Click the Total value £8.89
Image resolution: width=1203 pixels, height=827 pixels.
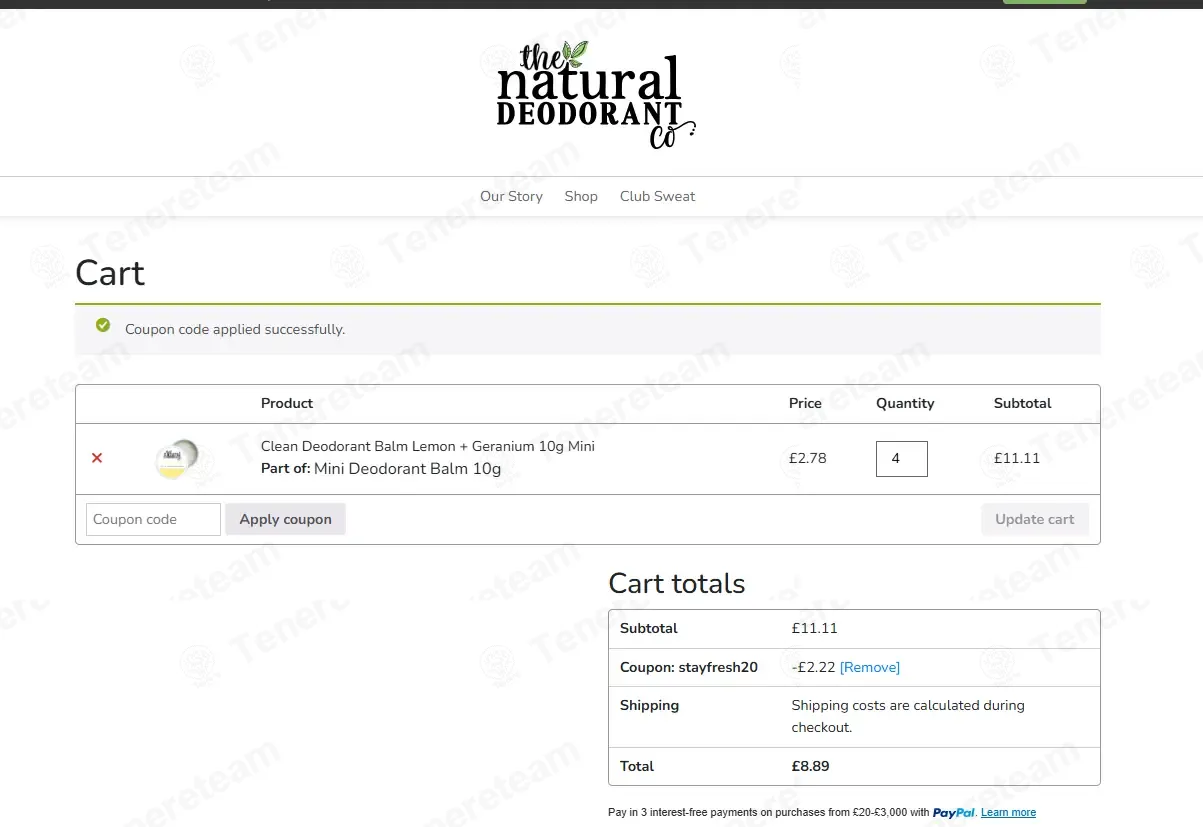pyautogui.click(x=811, y=766)
